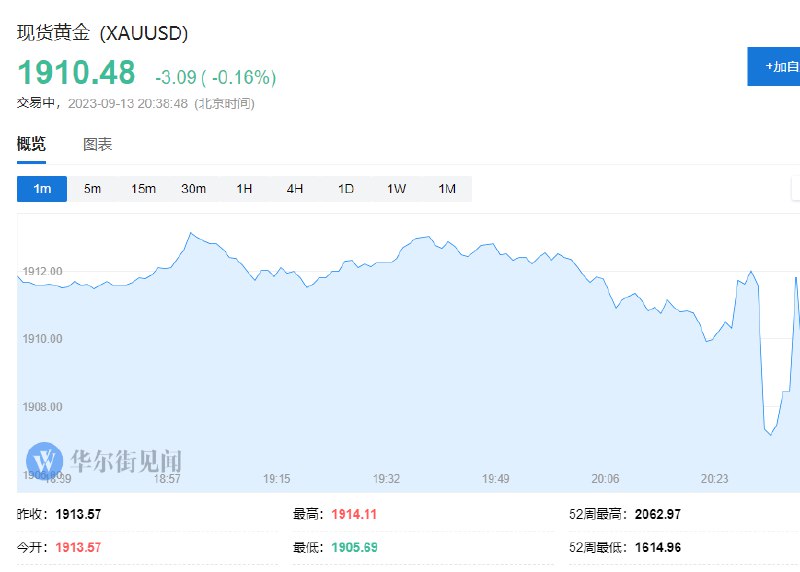Click the 20:06 time axis marker
The height and width of the screenshot is (572, 800).
[605, 479]
